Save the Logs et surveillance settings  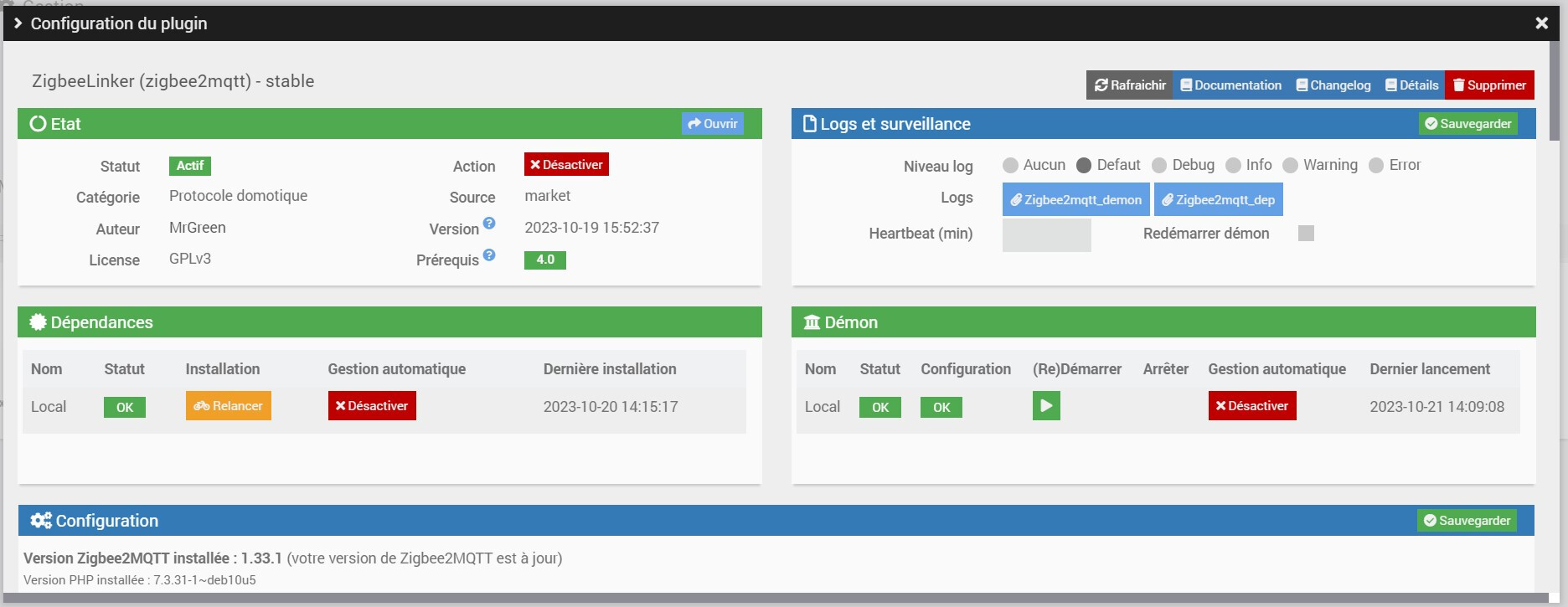tap(1468, 124)
